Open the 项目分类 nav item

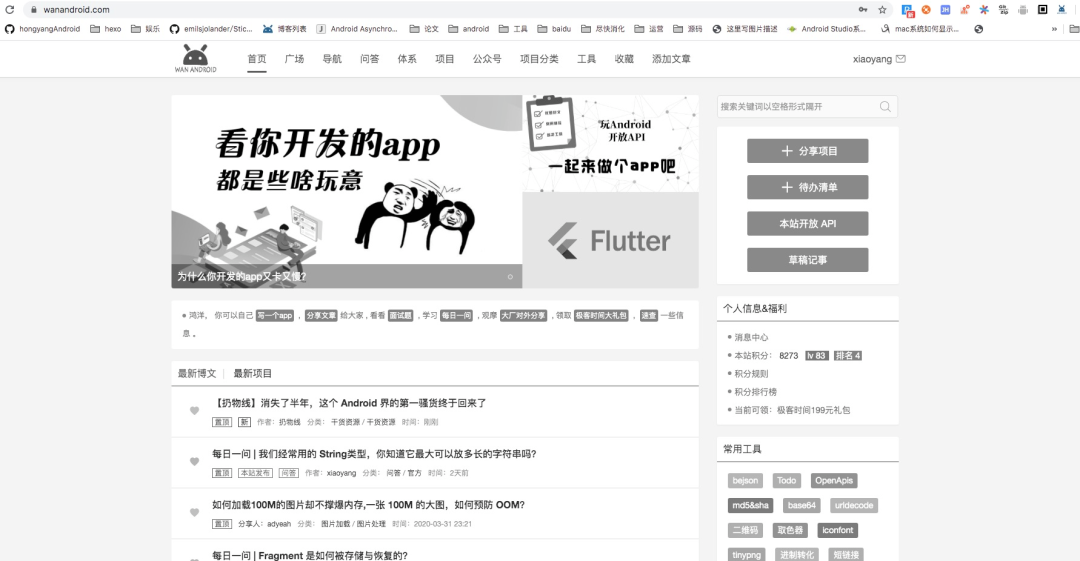coord(539,59)
